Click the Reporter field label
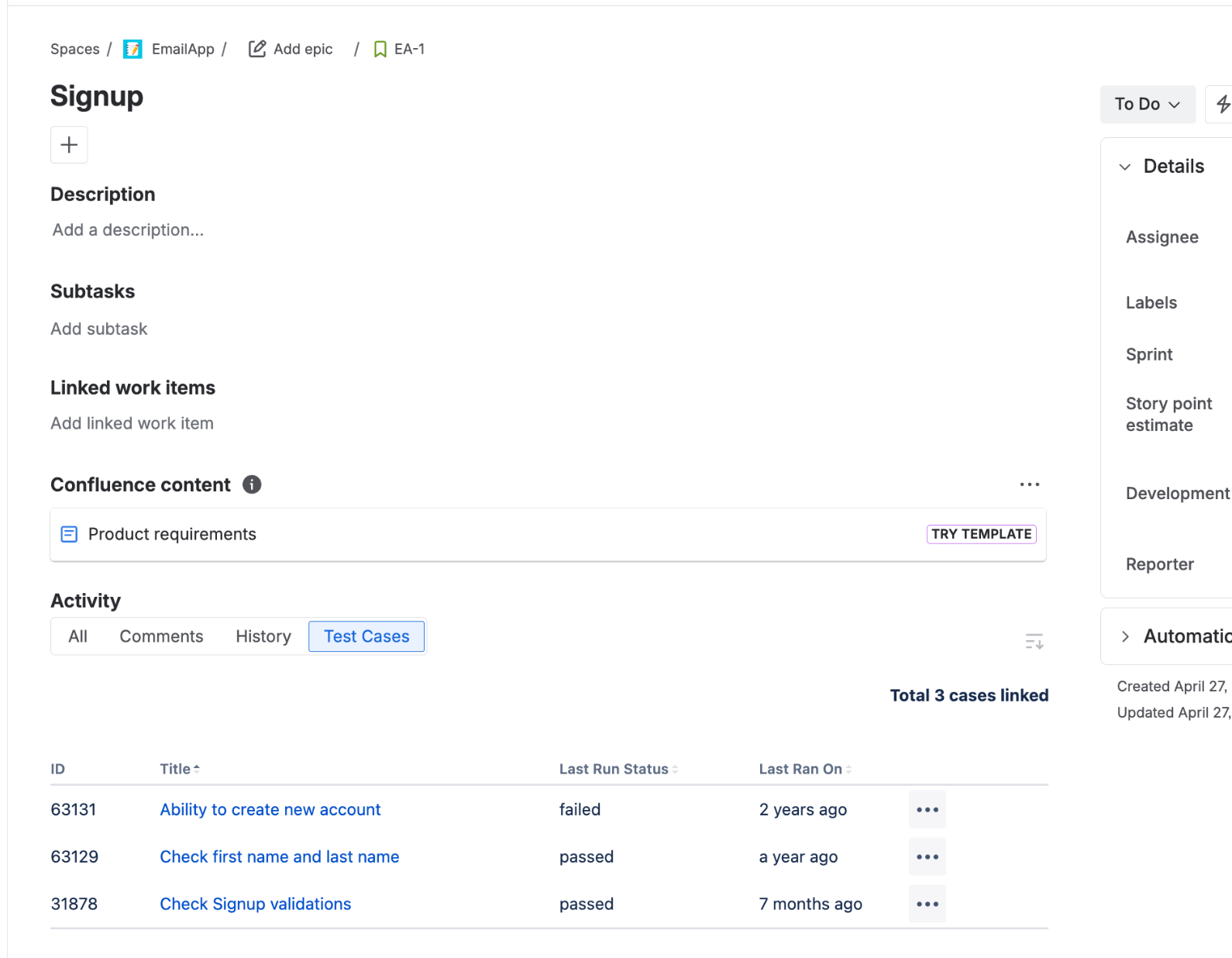The height and width of the screenshot is (958, 1232). (x=1160, y=564)
